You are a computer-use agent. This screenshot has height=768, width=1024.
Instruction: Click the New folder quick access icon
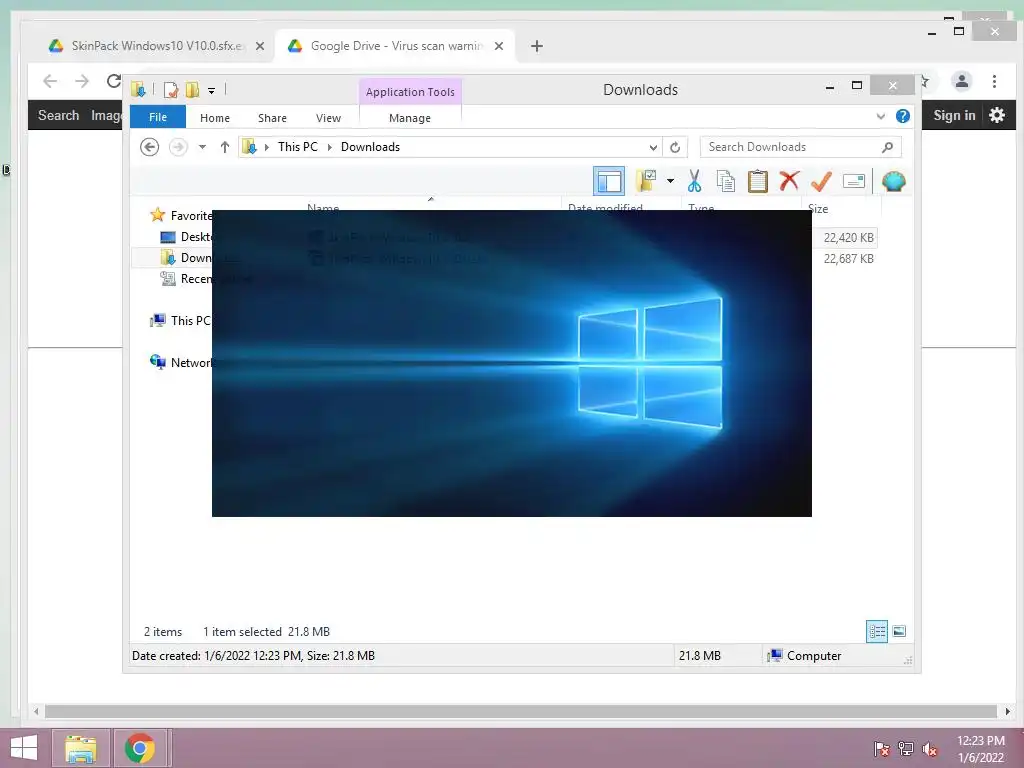pyautogui.click(x=193, y=89)
